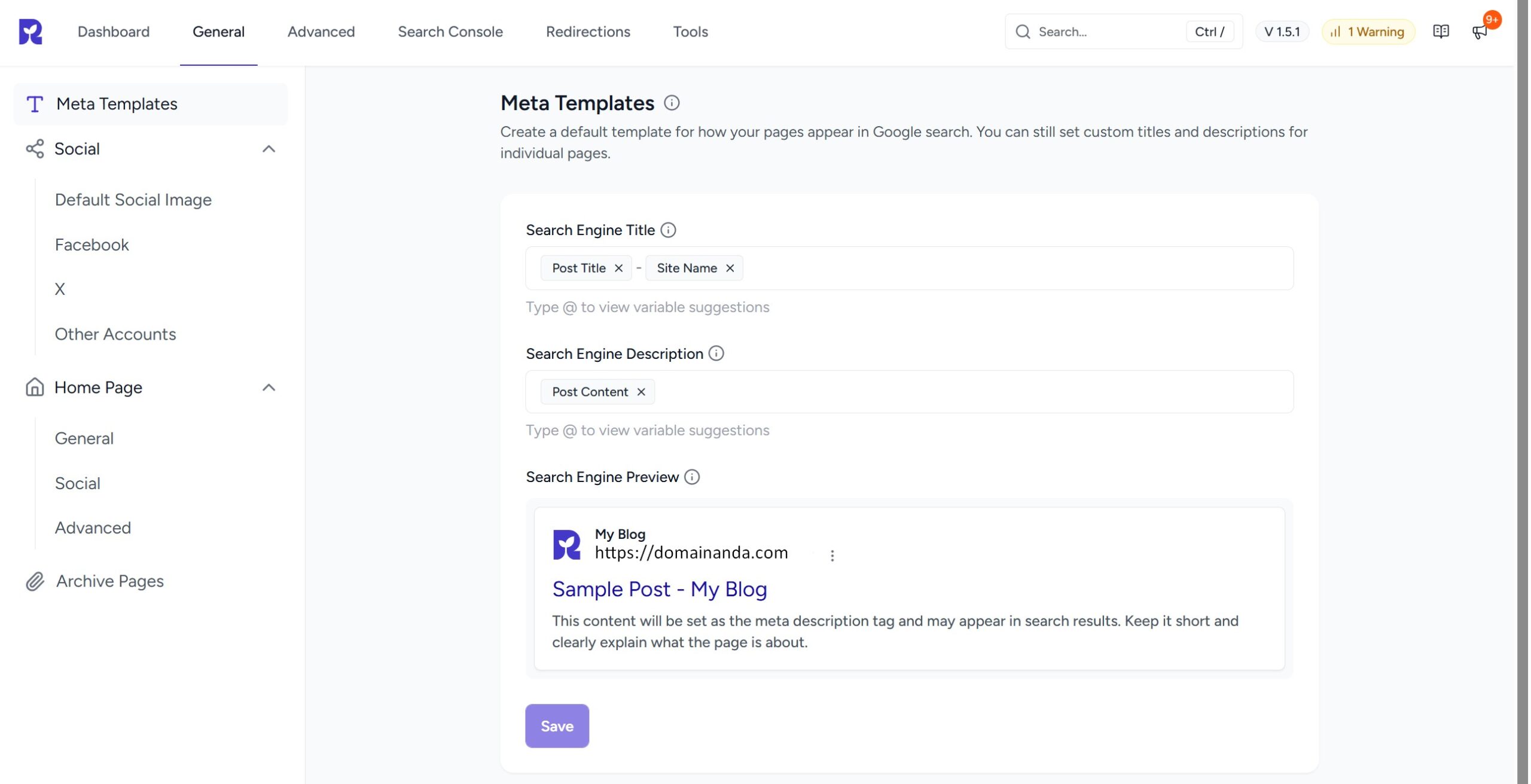Collapse the Home Page sidebar section

[x=269, y=388]
